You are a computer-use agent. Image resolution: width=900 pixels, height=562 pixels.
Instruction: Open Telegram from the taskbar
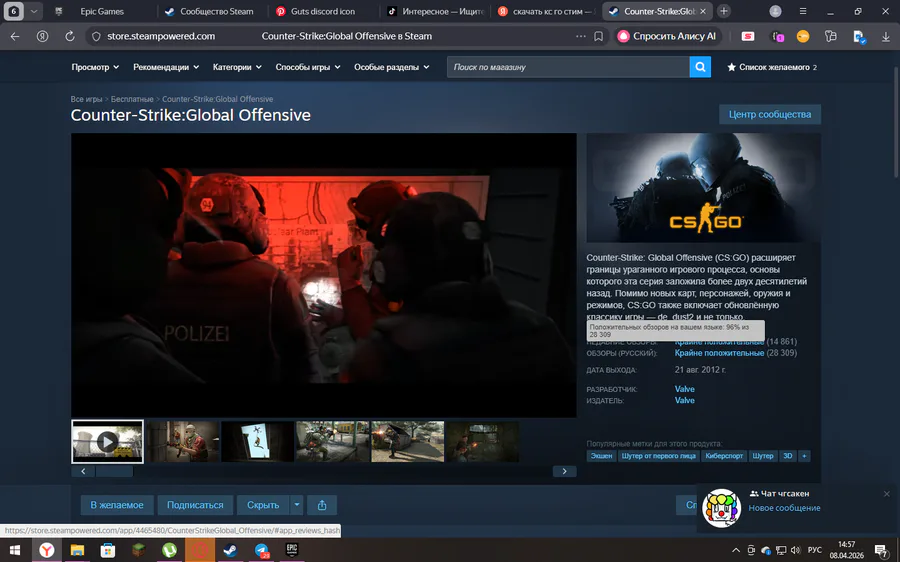click(262, 550)
